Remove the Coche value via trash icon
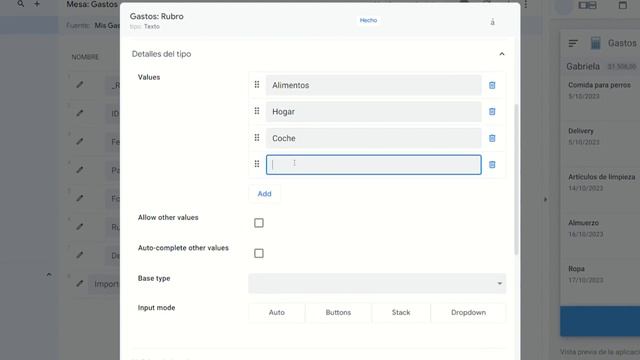The image size is (640, 360). 492,138
